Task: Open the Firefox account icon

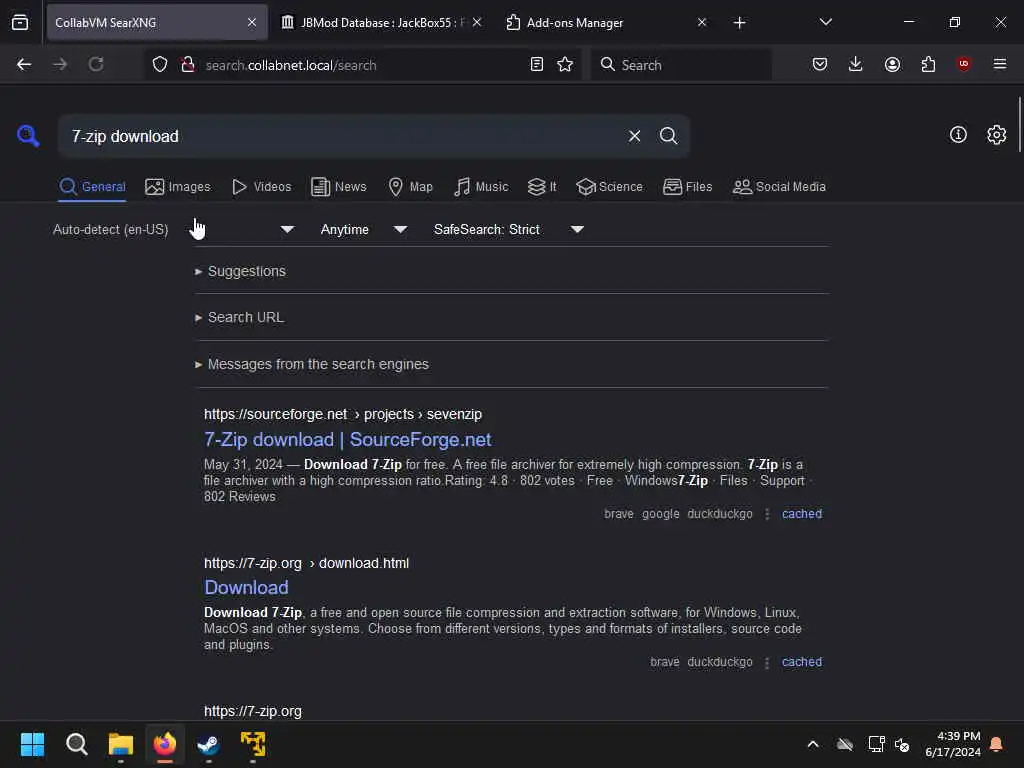Action: coord(892,64)
